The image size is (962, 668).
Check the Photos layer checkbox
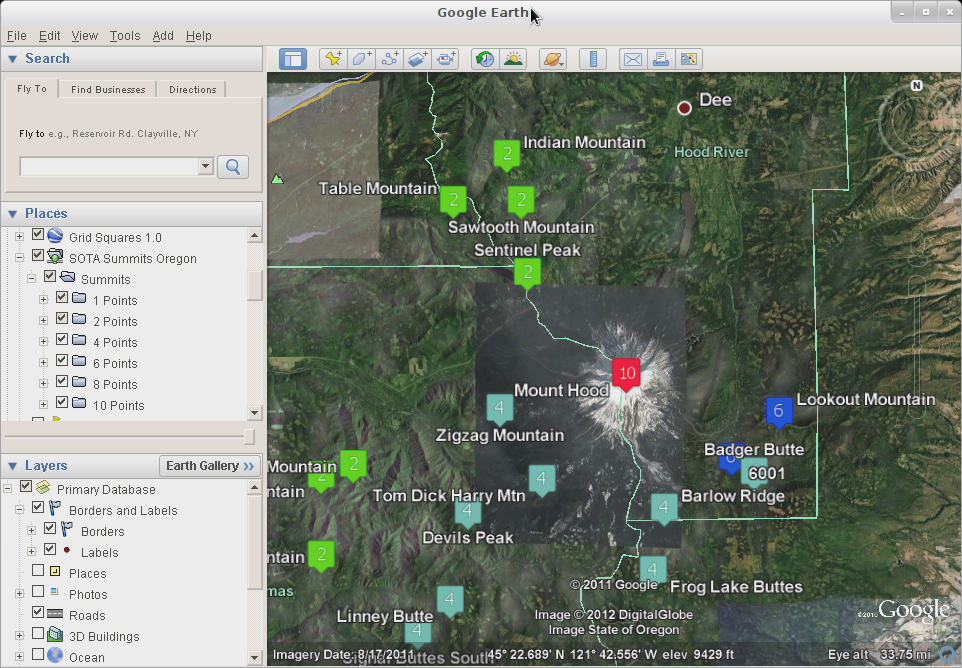(38, 591)
